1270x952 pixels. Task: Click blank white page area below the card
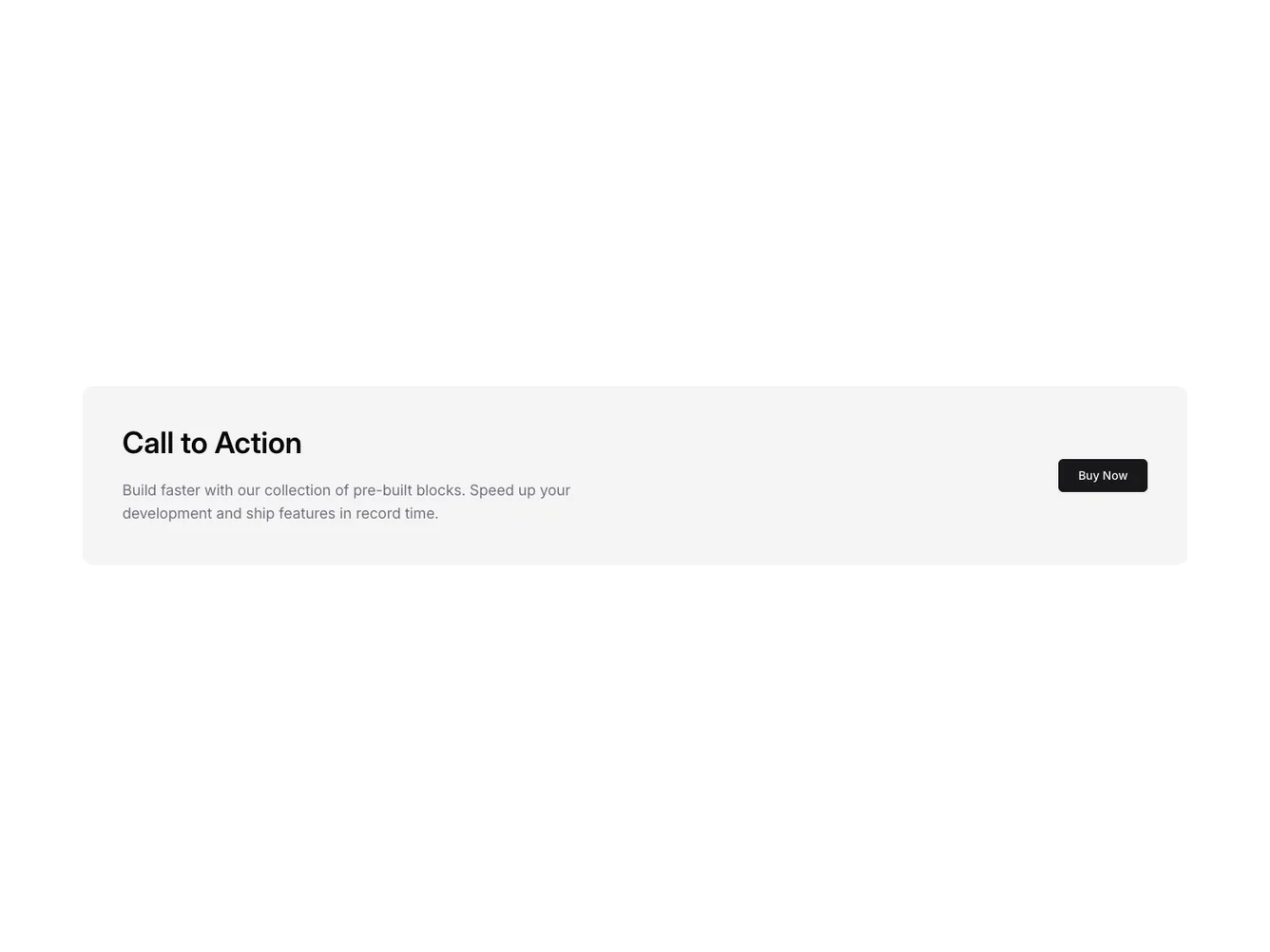635,760
